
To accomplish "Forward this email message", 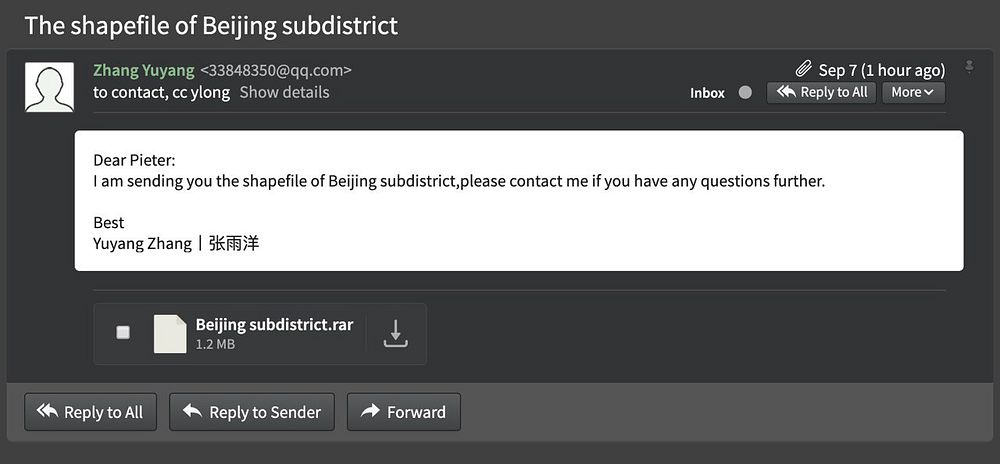I will pyautogui.click(x=403, y=412).
